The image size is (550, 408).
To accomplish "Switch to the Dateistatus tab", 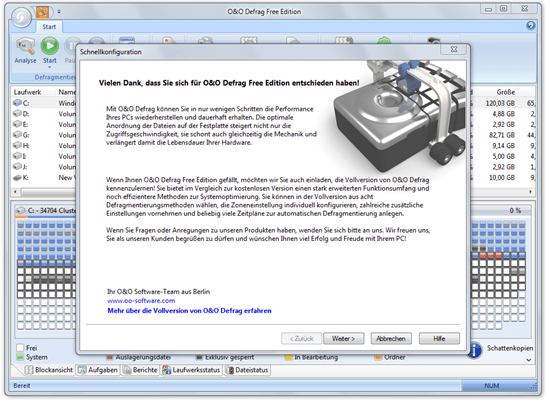I will click(x=247, y=370).
